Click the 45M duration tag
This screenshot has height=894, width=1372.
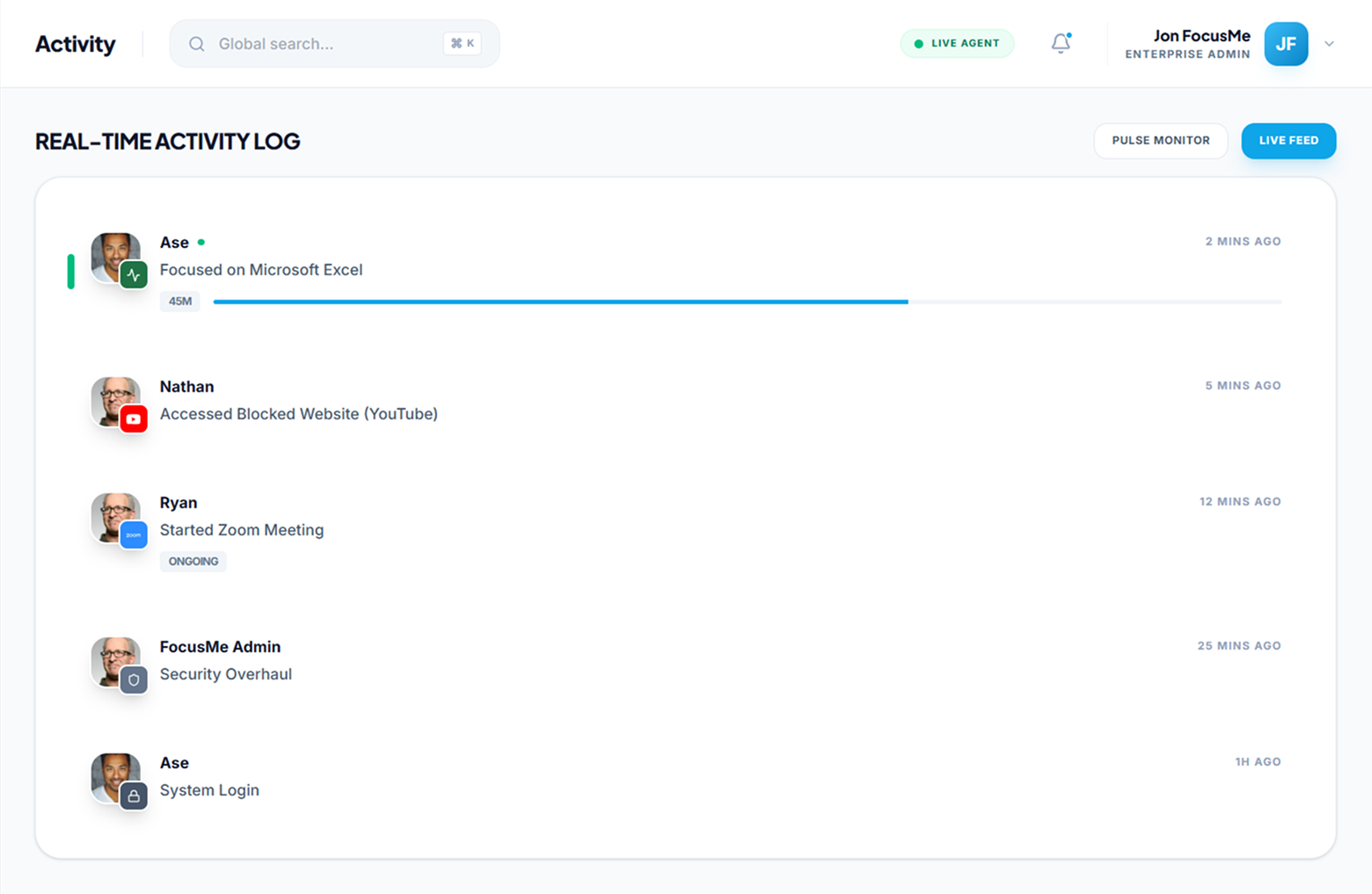(x=179, y=302)
